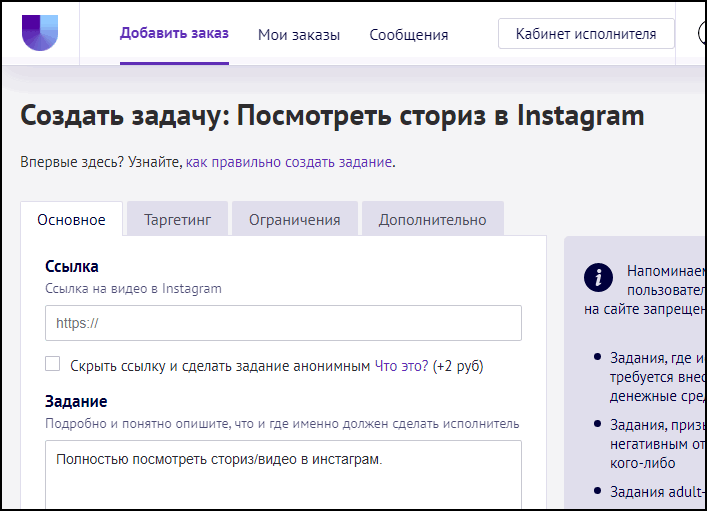Click the 'Задание' field heading
This screenshot has width=707, height=511.
76,401
